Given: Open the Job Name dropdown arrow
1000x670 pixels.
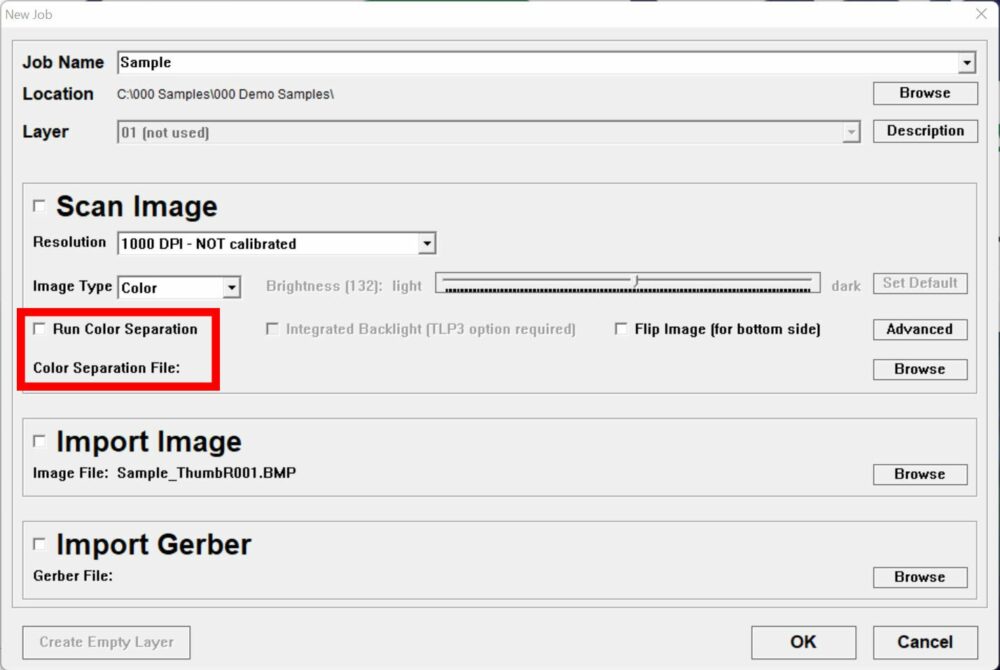Looking at the screenshot, I should pyautogui.click(x=967, y=62).
